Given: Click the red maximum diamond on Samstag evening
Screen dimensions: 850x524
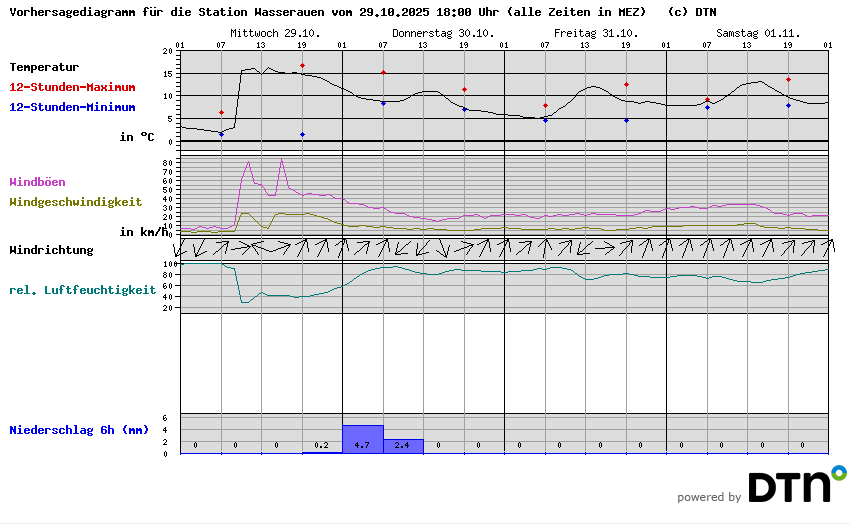Looking at the screenshot, I should [x=788, y=80].
